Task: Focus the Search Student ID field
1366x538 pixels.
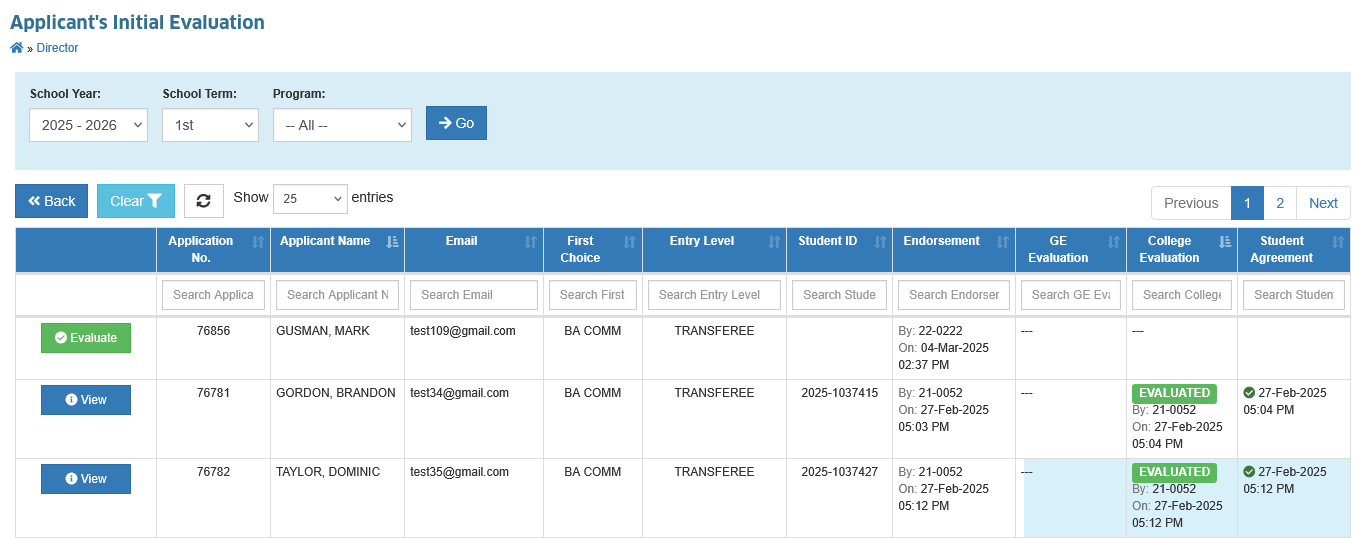Action: point(839,295)
